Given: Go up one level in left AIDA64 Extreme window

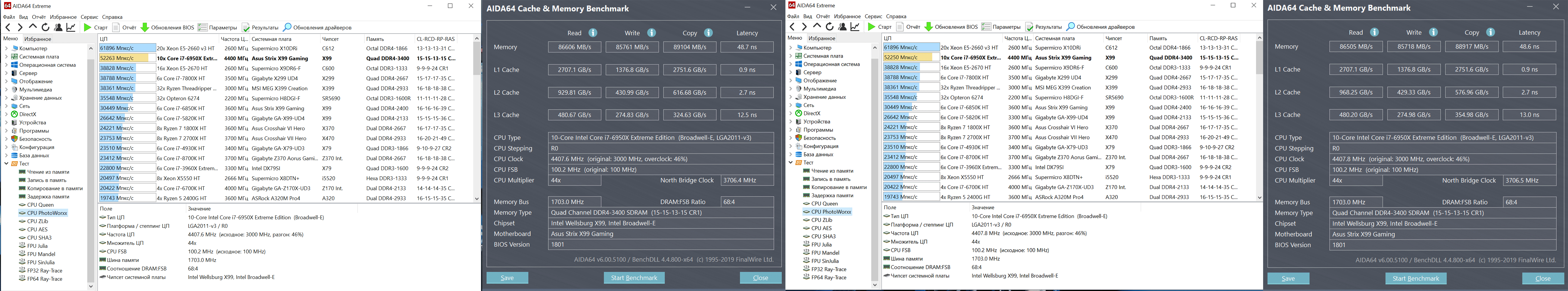Looking at the screenshot, I should pyautogui.click(x=33, y=27).
